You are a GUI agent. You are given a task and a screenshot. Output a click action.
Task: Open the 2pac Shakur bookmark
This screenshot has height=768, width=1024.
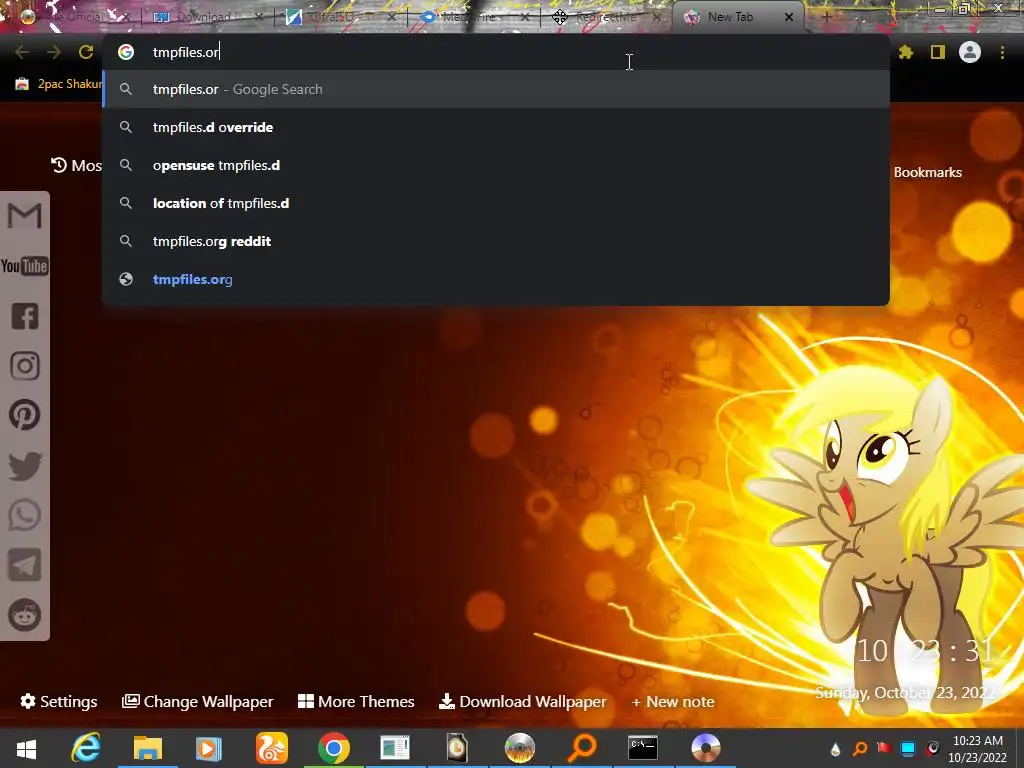tap(59, 84)
